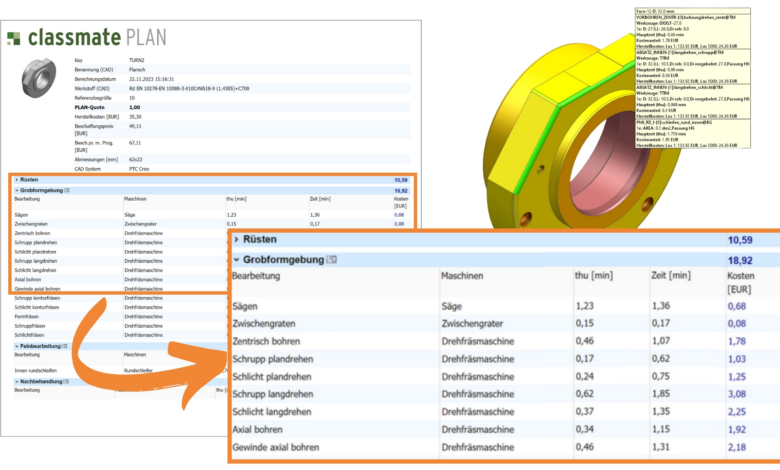Click the yellow machining info tooltip over the model

click(692, 78)
